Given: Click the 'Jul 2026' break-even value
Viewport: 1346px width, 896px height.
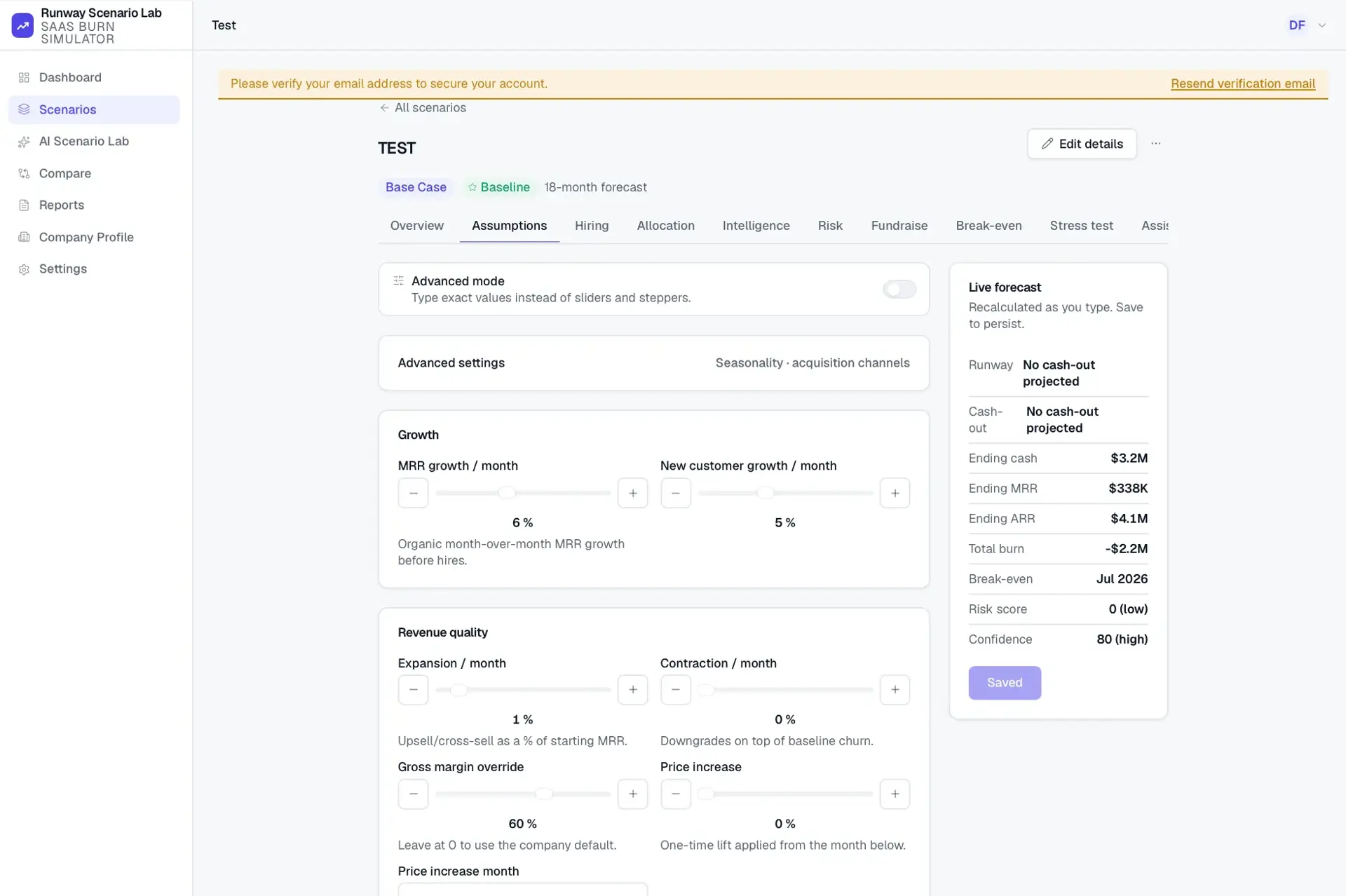Looking at the screenshot, I should 1122,579.
